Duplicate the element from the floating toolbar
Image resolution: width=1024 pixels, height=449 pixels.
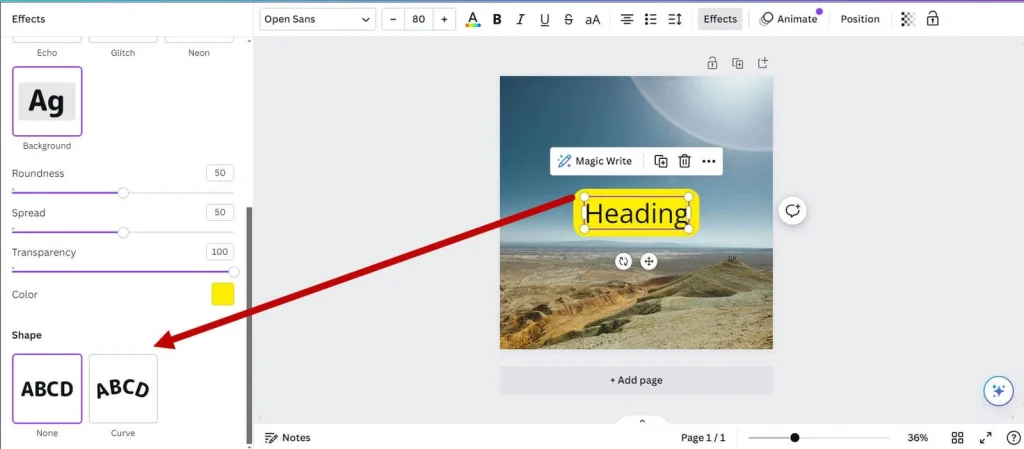pos(661,161)
